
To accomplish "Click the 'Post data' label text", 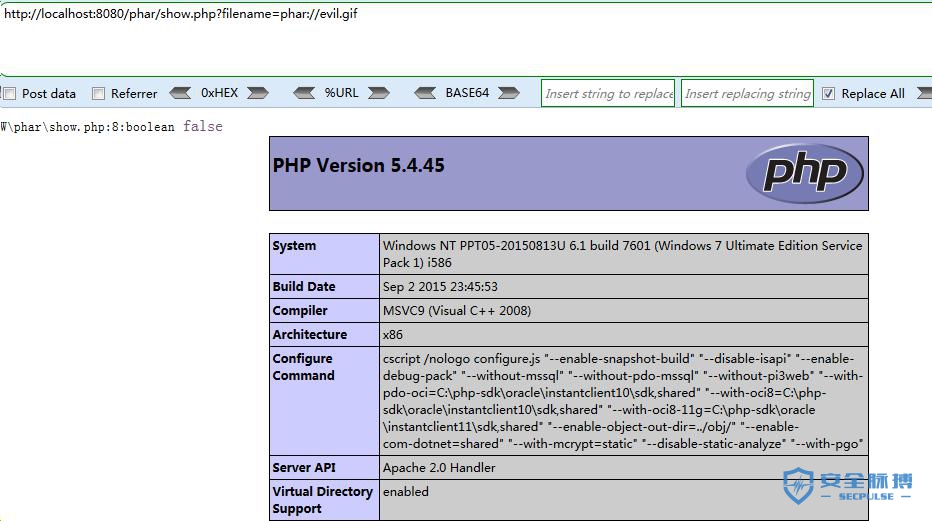I will tap(49, 93).
